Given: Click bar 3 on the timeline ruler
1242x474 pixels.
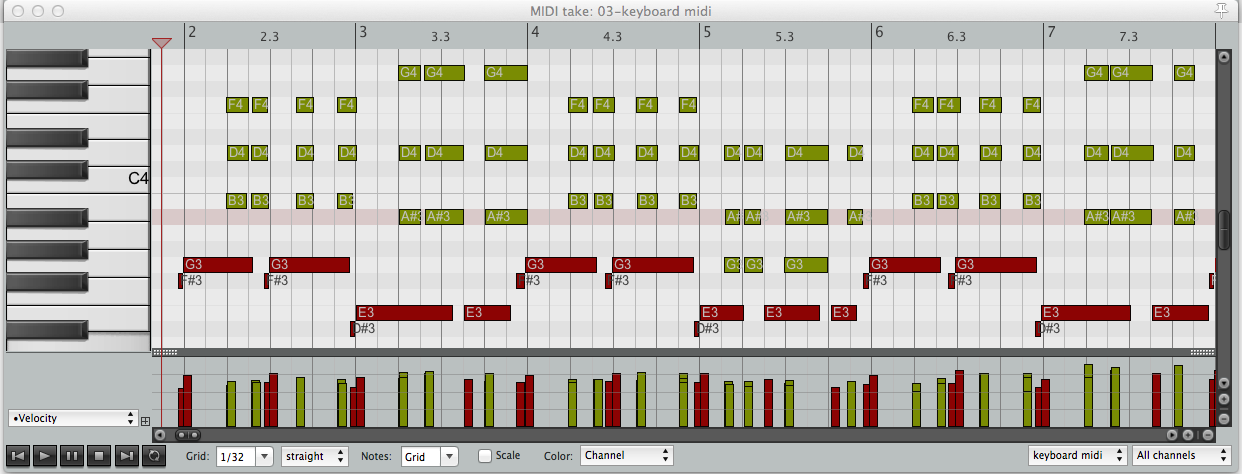Looking at the screenshot, I should 364,32.
